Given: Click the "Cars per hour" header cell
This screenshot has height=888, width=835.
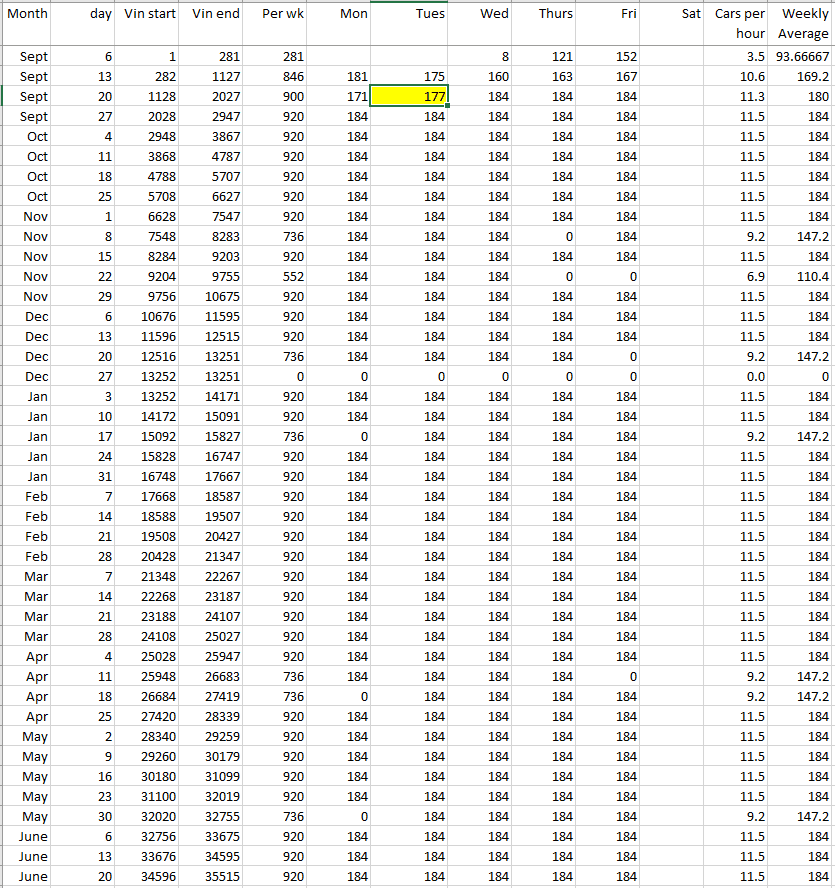Looking at the screenshot, I should (740, 23).
